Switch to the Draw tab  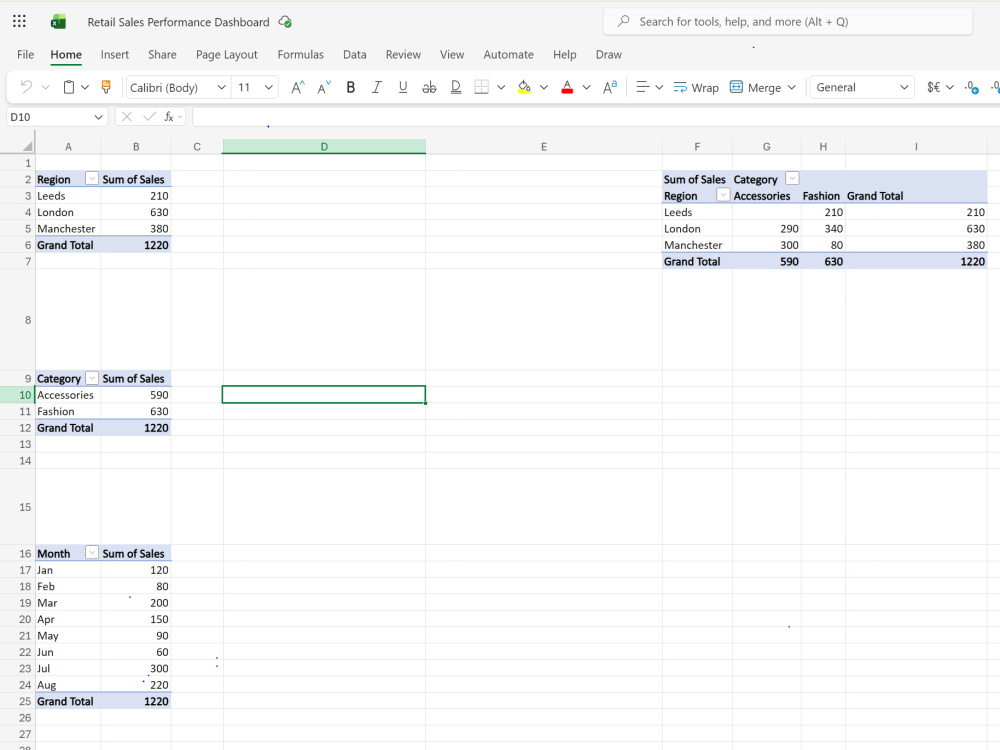coord(608,55)
